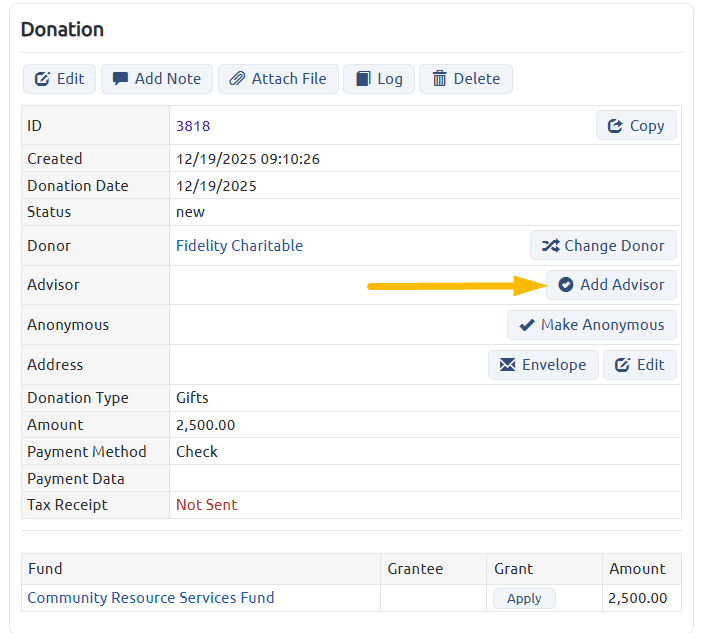Click the Payment Method value Check
702x633 pixels.
tap(197, 452)
